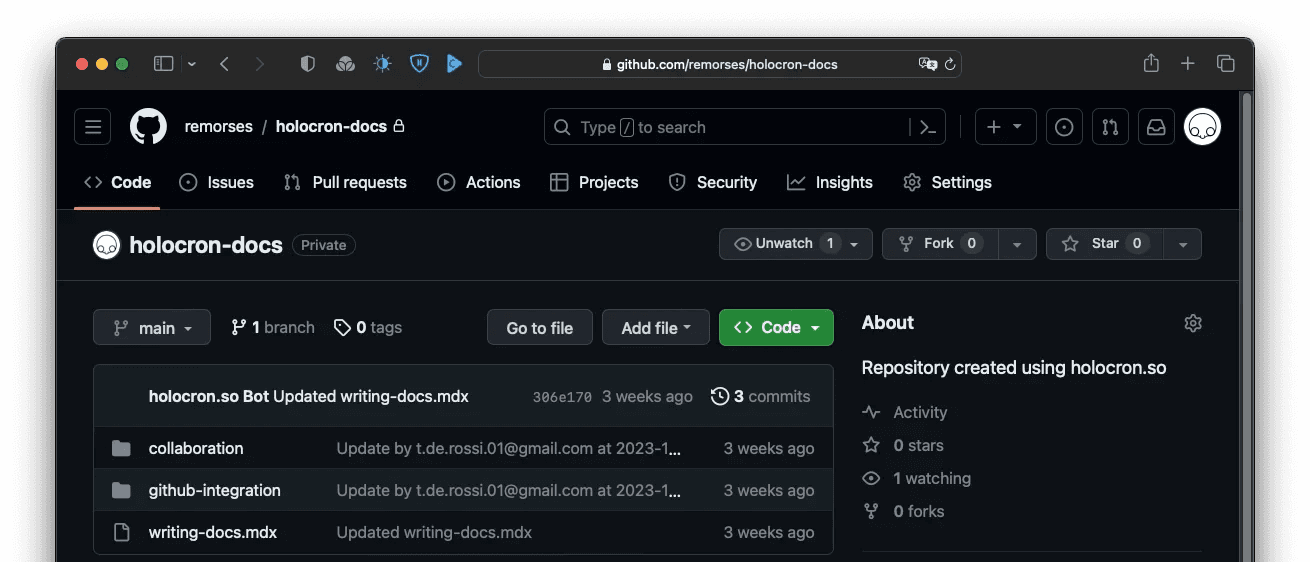The width and height of the screenshot is (1310, 562).
Task: Click the Bitwarden shield extension icon
Action: pos(419,64)
